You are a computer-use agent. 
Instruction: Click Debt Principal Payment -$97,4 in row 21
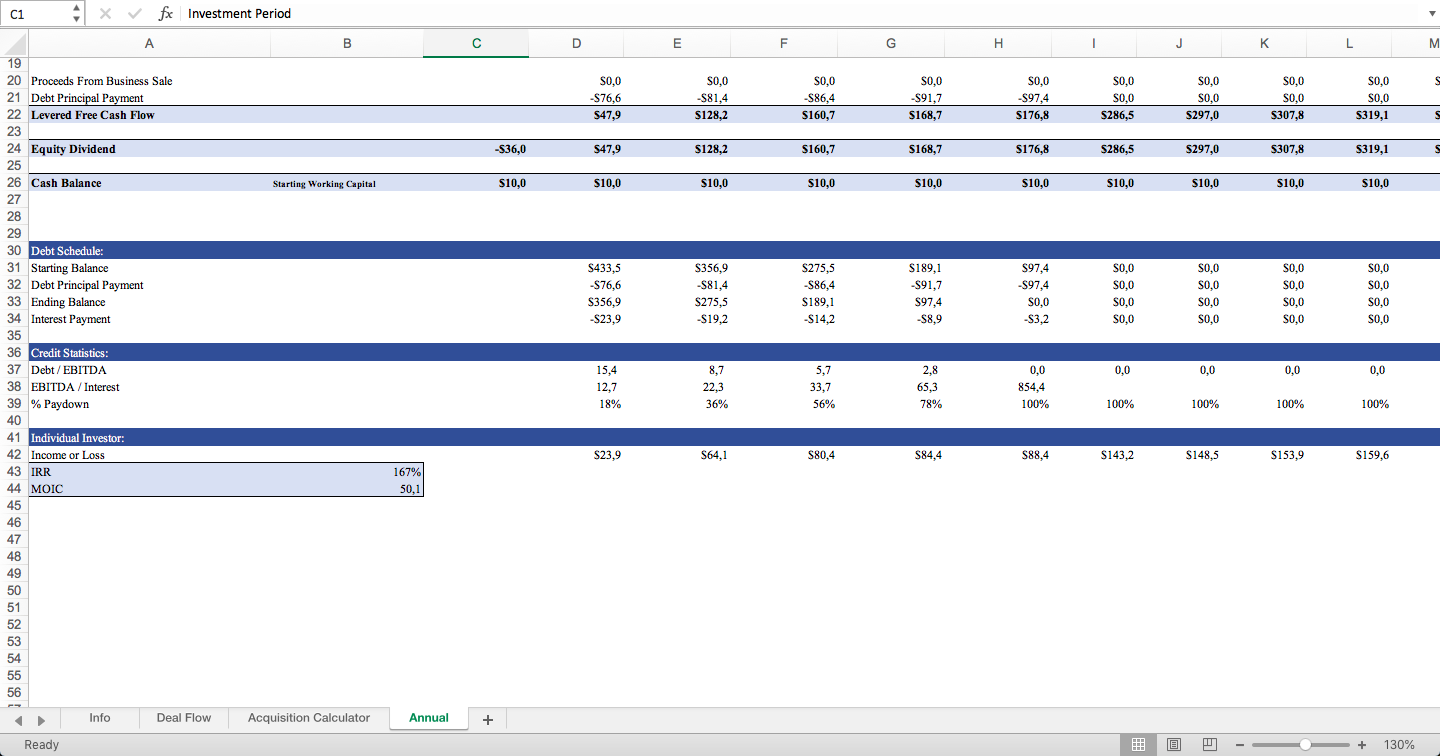tap(1032, 98)
